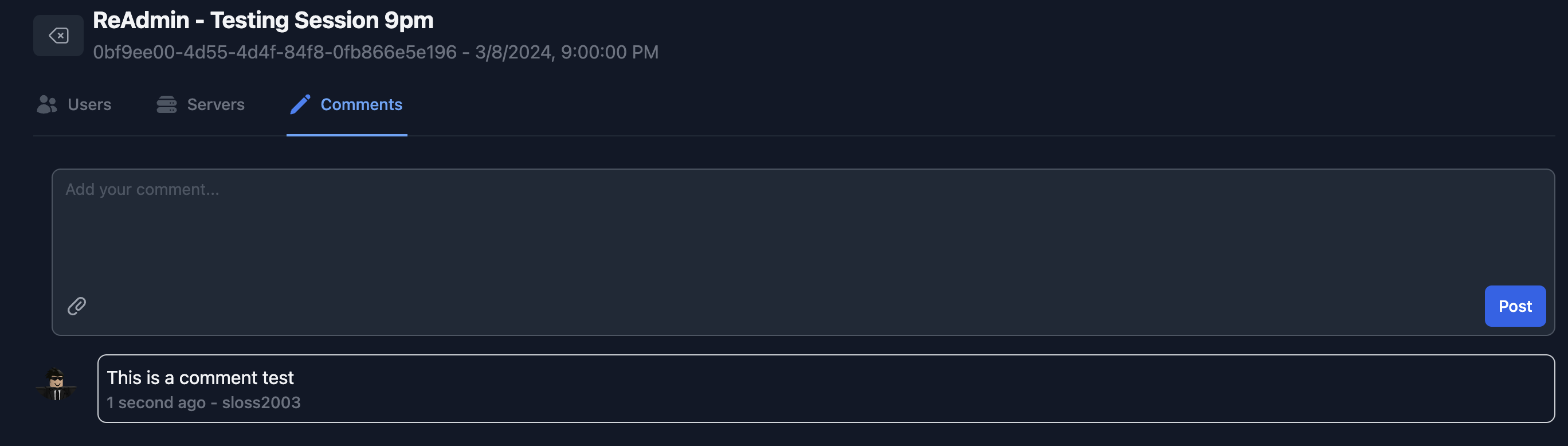The height and width of the screenshot is (446, 1568).
Task: Click the '1 second ago - sloss2003' timestamp
Action: (203, 402)
